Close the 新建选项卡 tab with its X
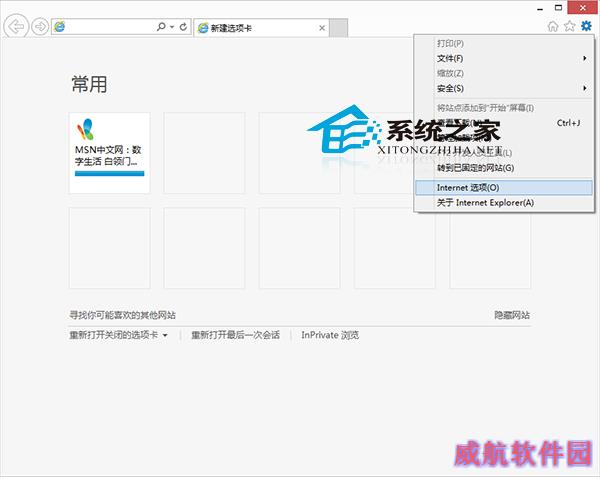600x477 pixels. (x=322, y=28)
